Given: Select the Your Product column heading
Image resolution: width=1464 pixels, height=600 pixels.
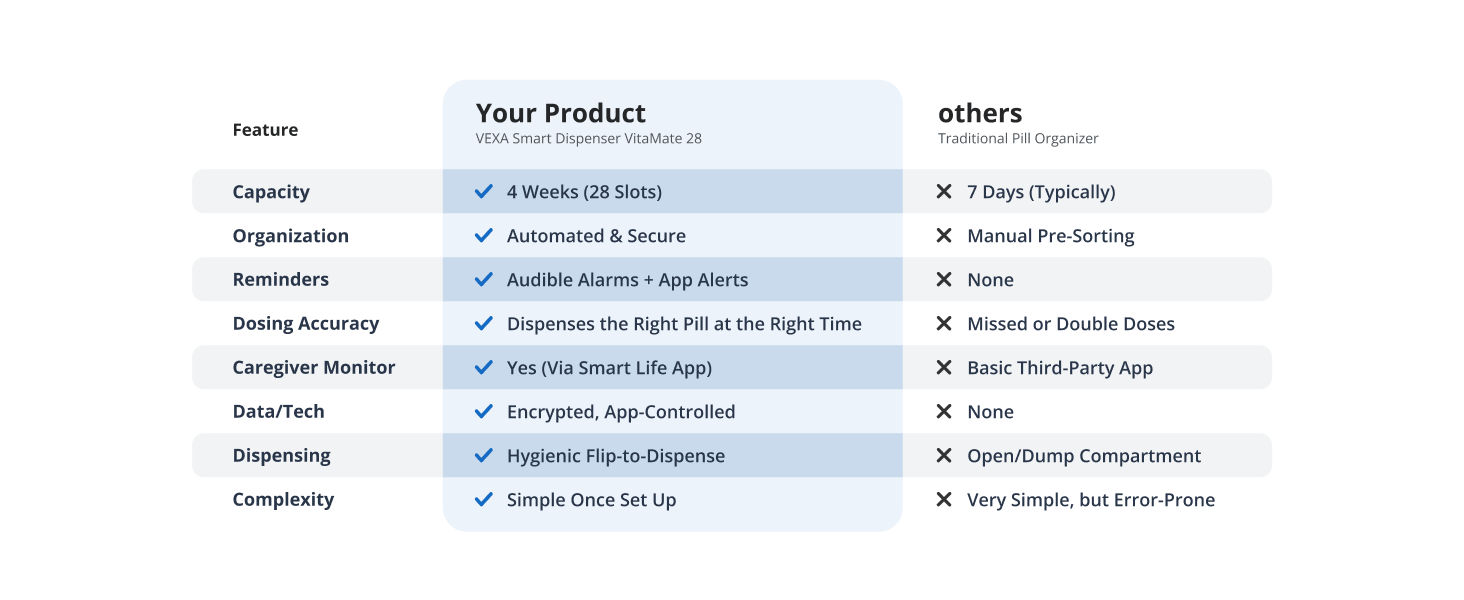Looking at the screenshot, I should pyautogui.click(x=561, y=113).
